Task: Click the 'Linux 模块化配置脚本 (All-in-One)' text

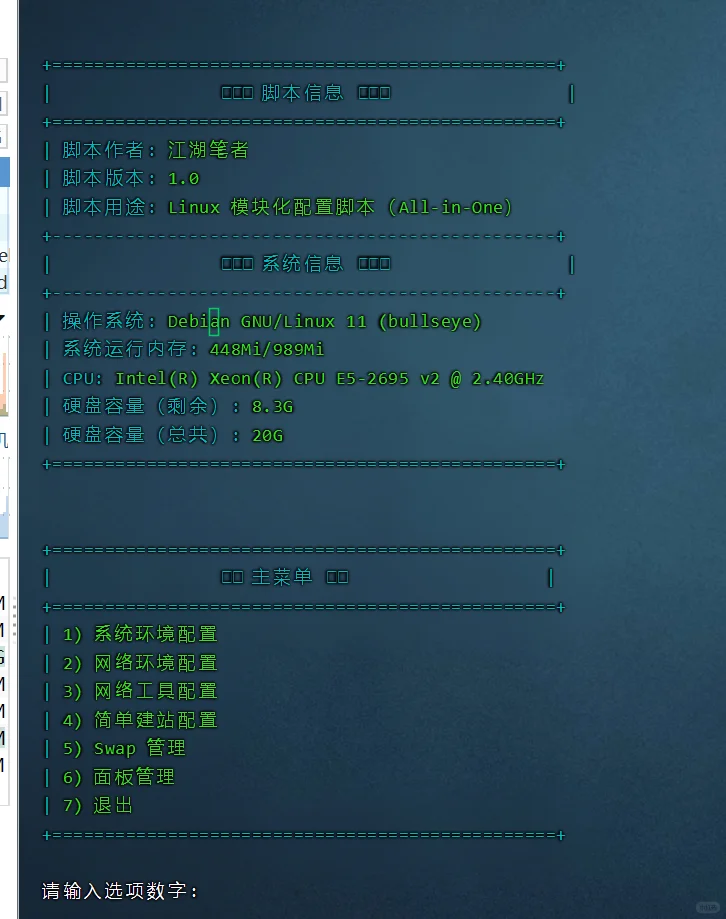Action: coord(340,207)
